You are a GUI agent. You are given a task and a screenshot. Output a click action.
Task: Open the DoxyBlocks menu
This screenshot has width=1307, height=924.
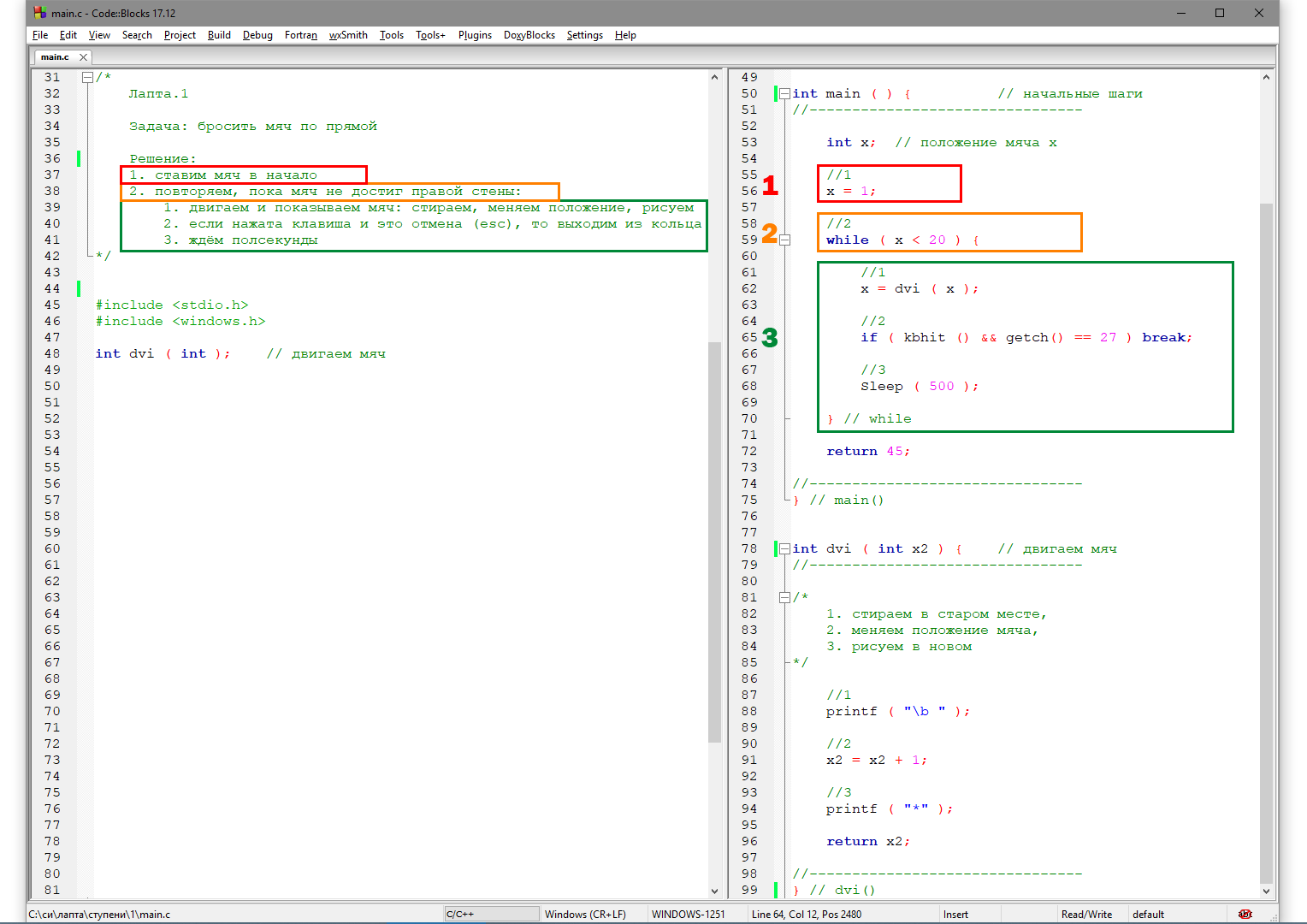[529, 35]
